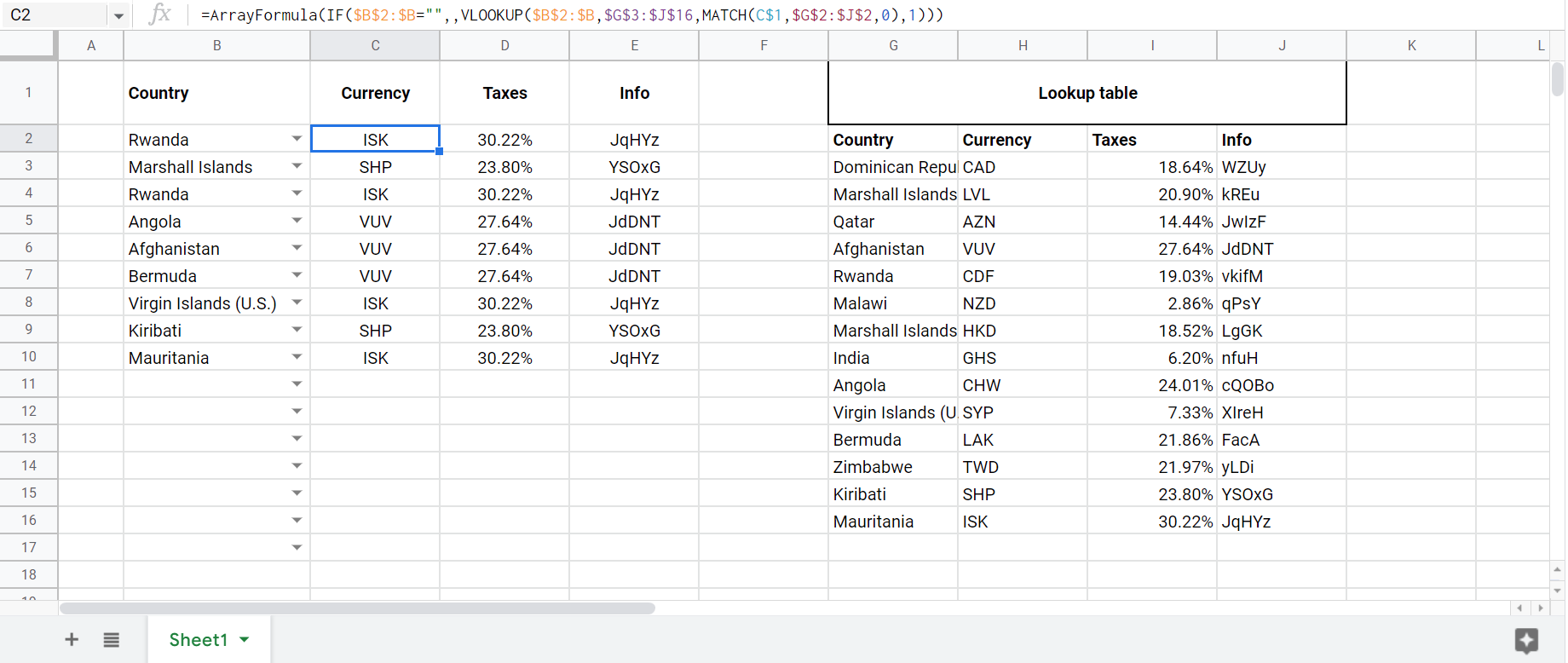Image resolution: width=1568 pixels, height=663 pixels.
Task: Open the Explore button at bottom right
Action: (1526, 640)
